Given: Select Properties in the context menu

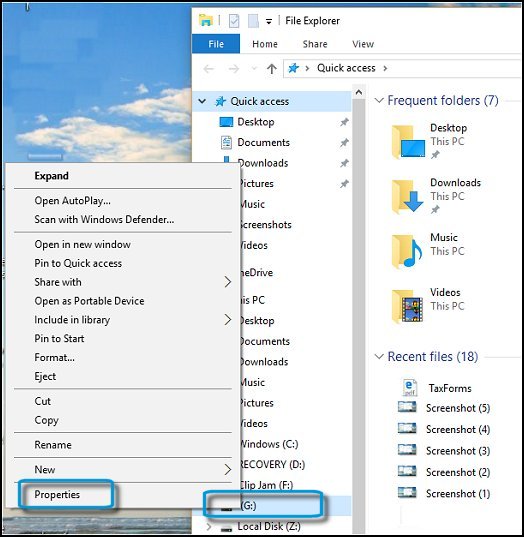Looking at the screenshot, I should coord(57,495).
